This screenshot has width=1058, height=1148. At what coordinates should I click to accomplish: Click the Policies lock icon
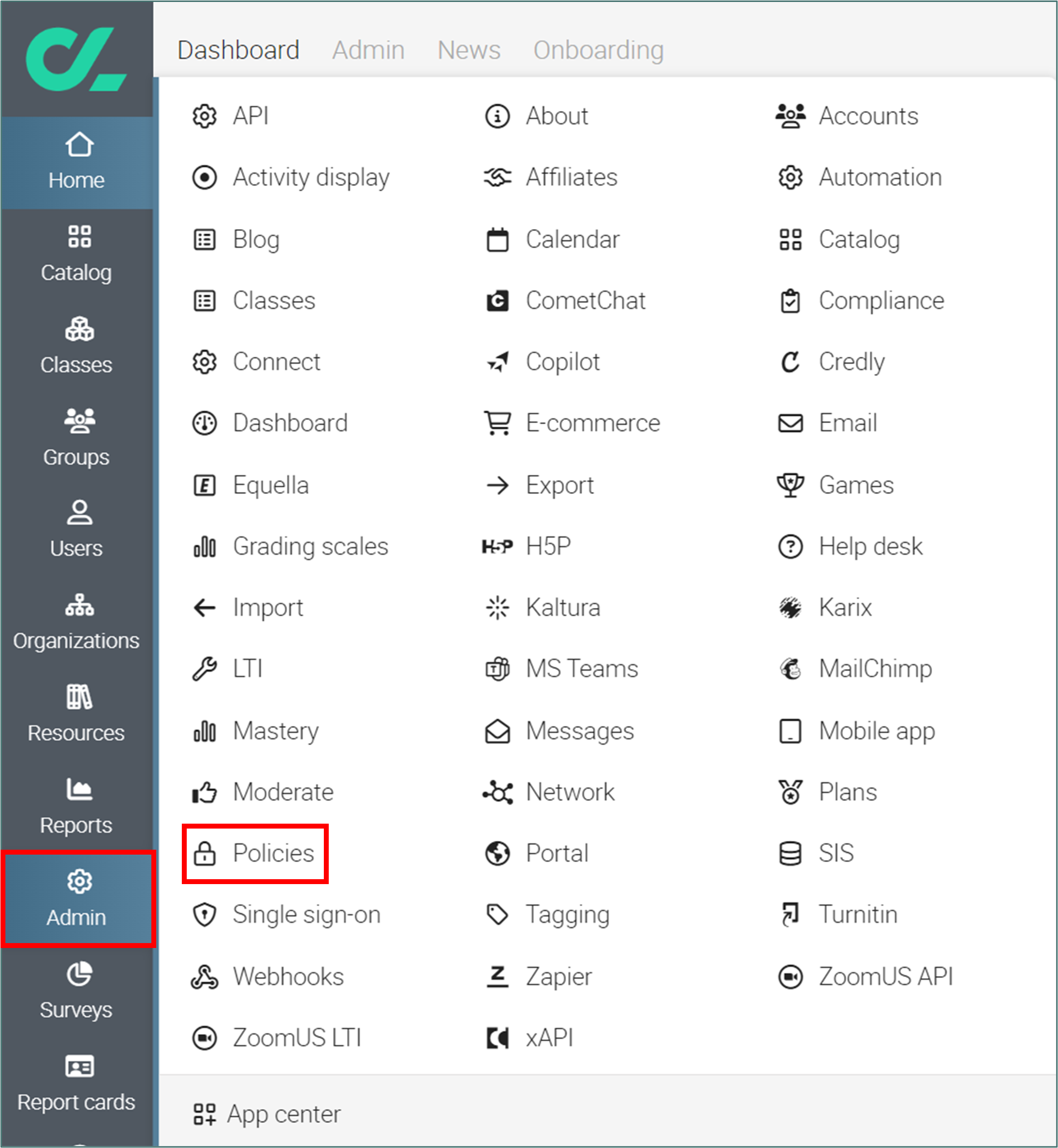(x=204, y=853)
